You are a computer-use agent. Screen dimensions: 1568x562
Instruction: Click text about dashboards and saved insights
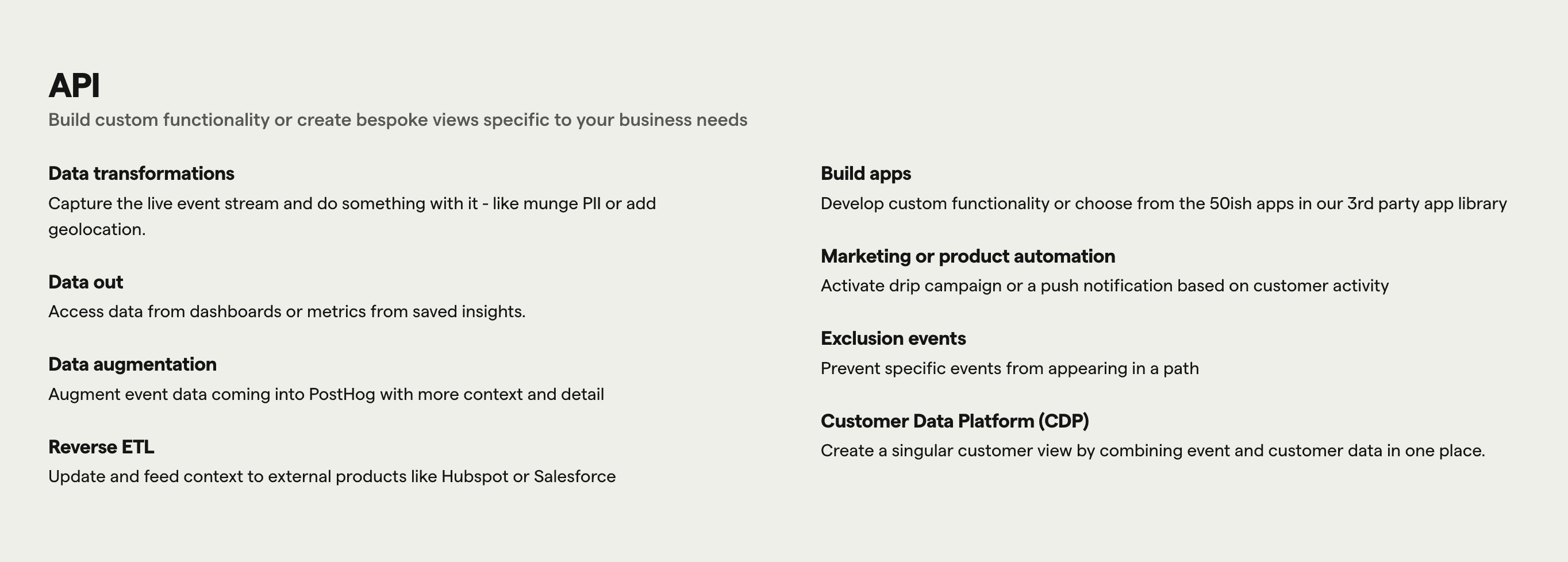tap(287, 312)
